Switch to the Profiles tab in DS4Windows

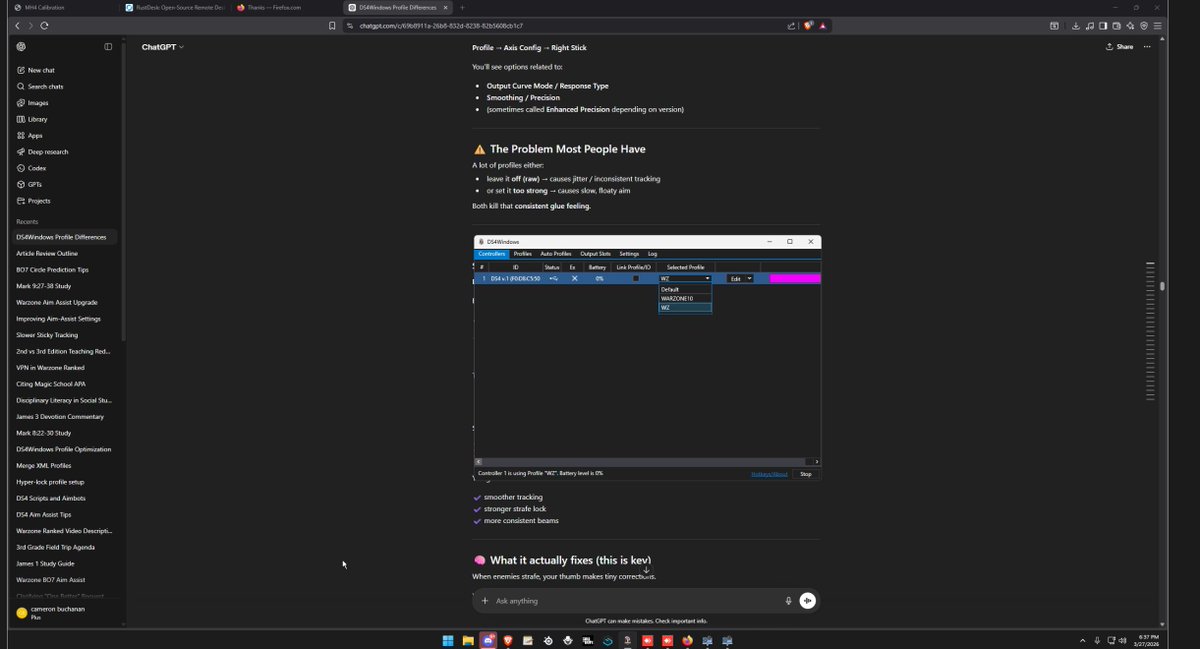522,254
